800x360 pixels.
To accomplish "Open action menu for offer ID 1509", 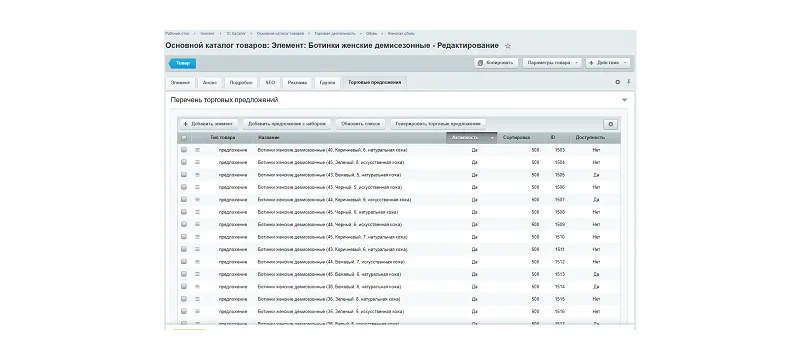I will [x=197, y=224].
